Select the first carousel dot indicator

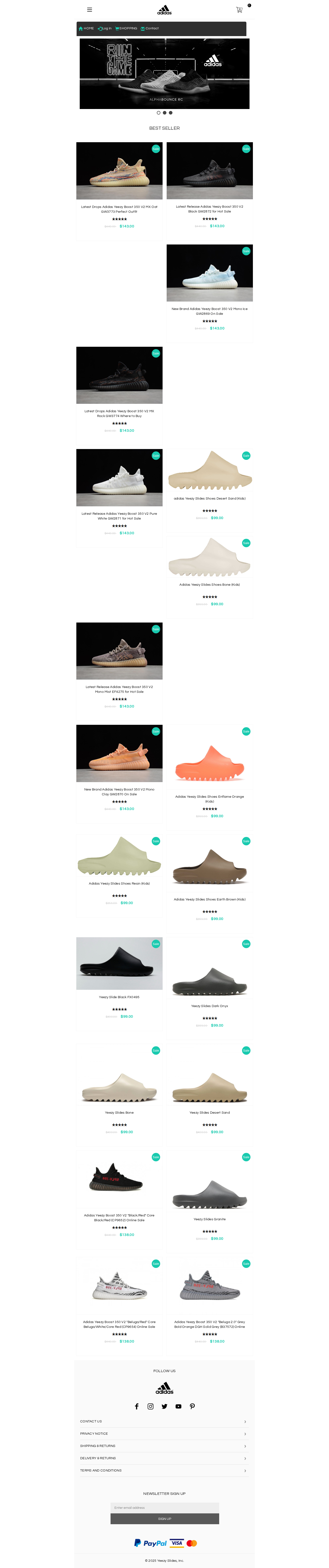point(158,113)
